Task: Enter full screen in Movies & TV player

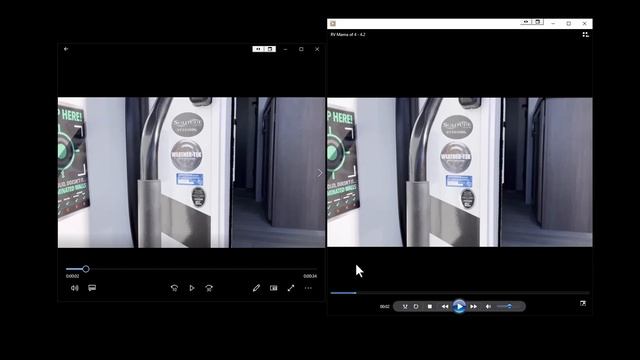Action: pyautogui.click(x=291, y=288)
